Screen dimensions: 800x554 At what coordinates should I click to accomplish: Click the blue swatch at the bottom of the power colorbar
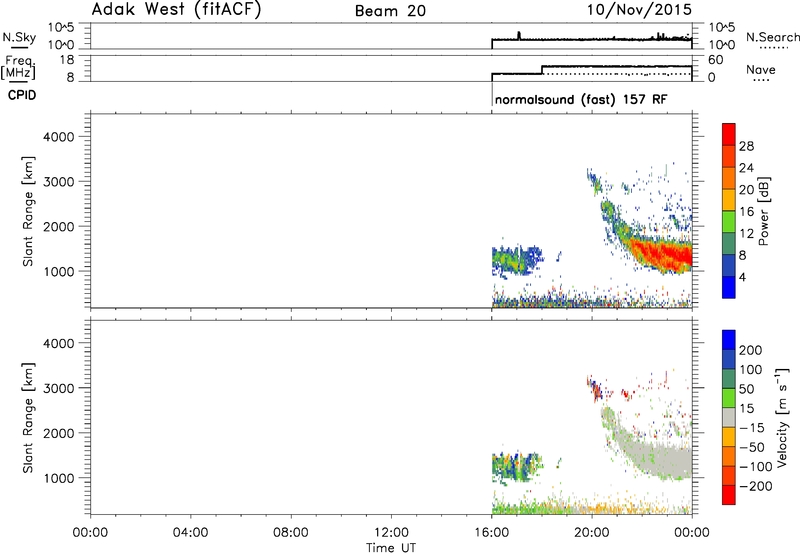click(729, 287)
